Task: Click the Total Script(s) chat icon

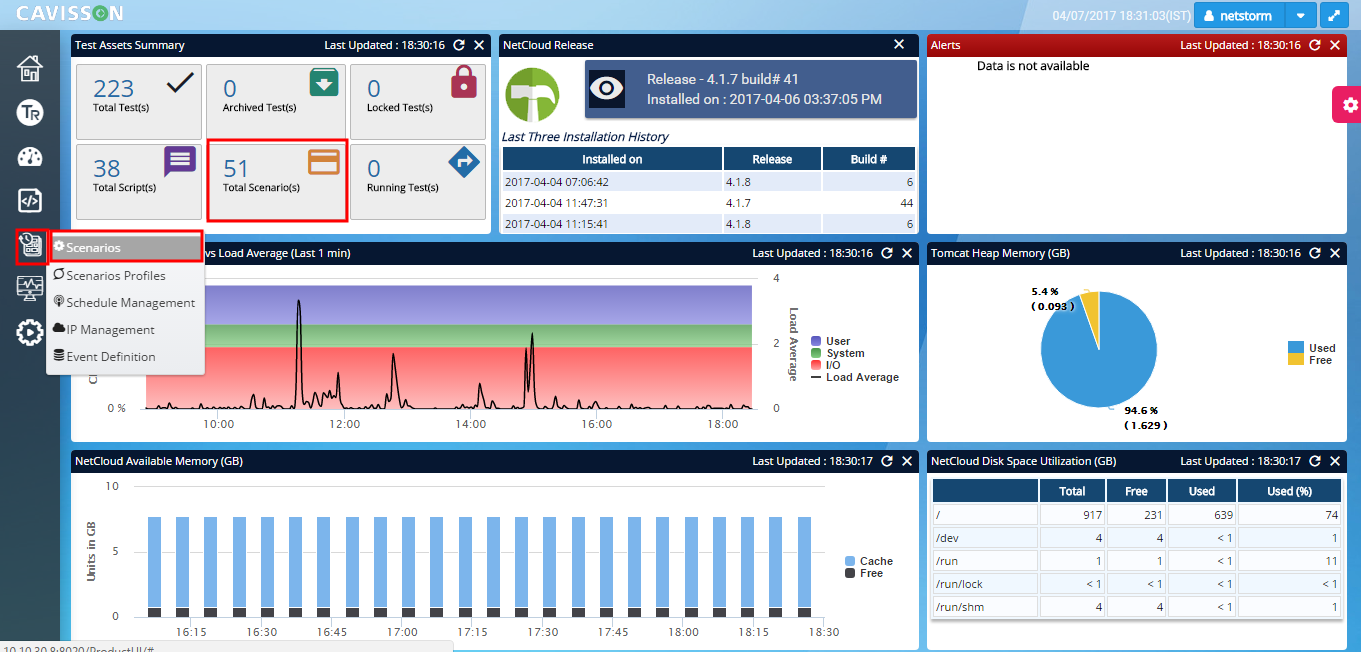Action: 180,161
